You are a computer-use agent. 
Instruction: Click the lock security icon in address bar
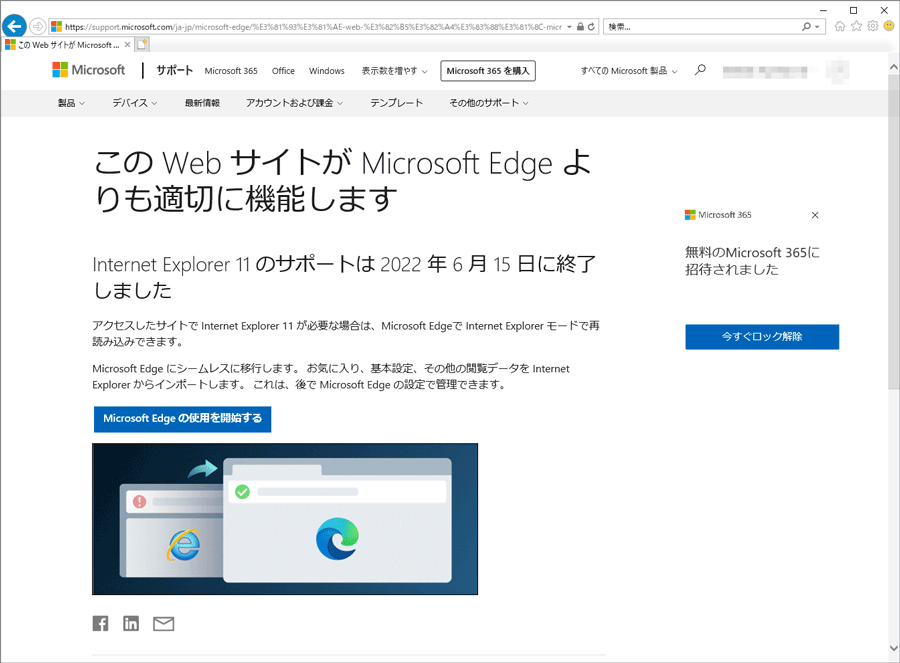[x=580, y=26]
